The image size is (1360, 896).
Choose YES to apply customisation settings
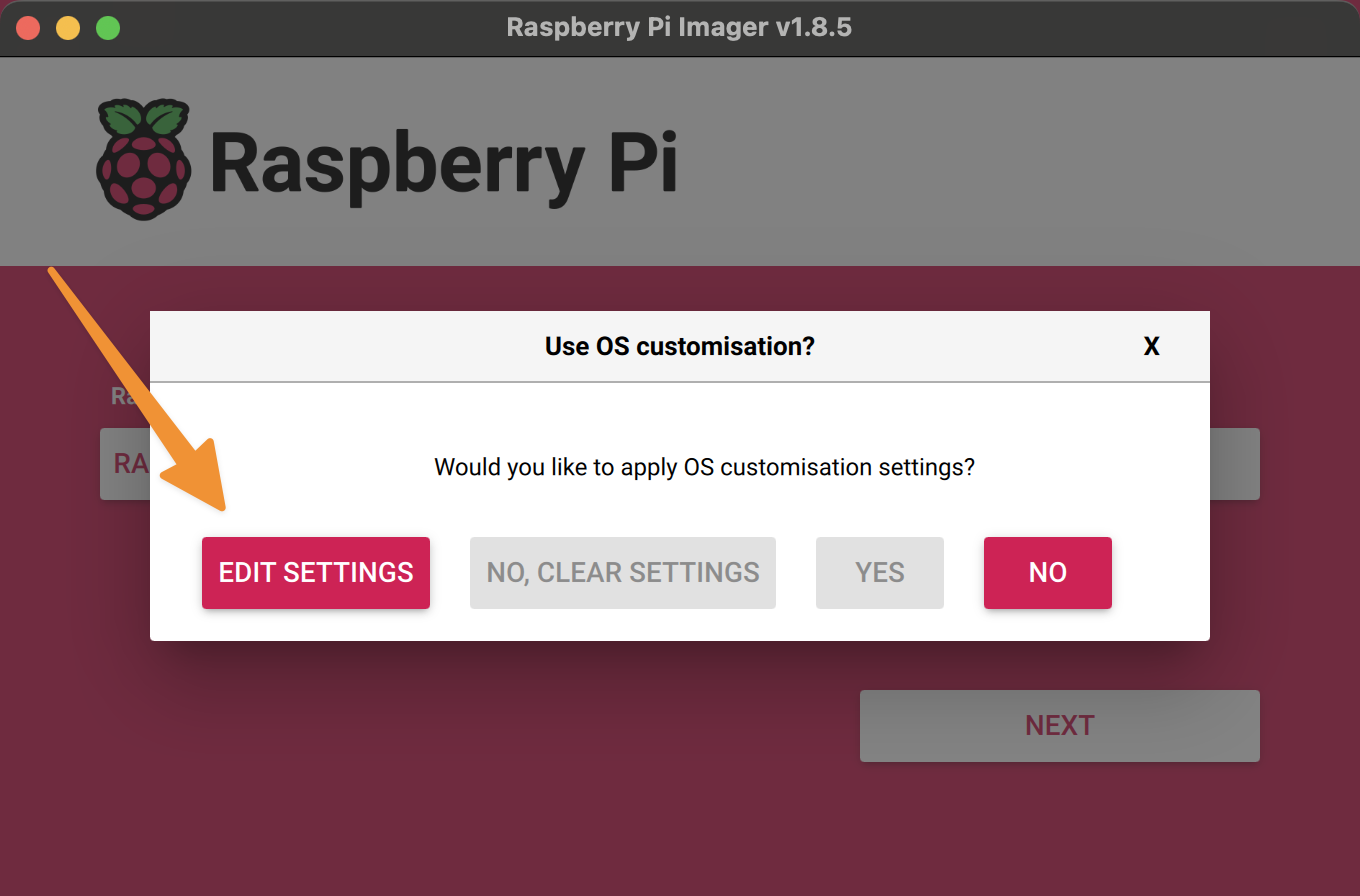tap(879, 572)
